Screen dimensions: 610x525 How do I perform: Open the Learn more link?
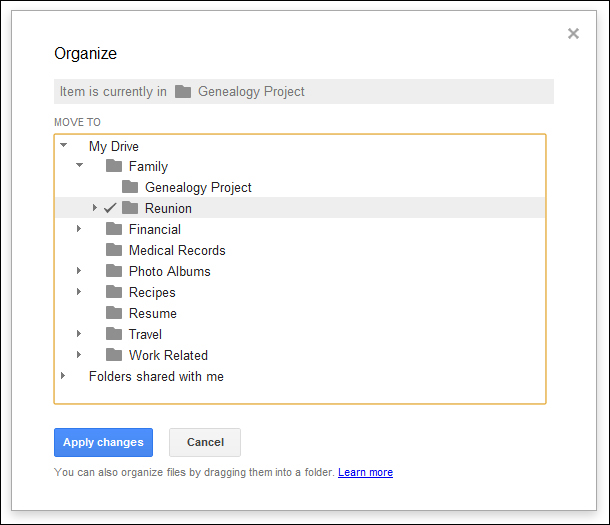click(x=365, y=472)
